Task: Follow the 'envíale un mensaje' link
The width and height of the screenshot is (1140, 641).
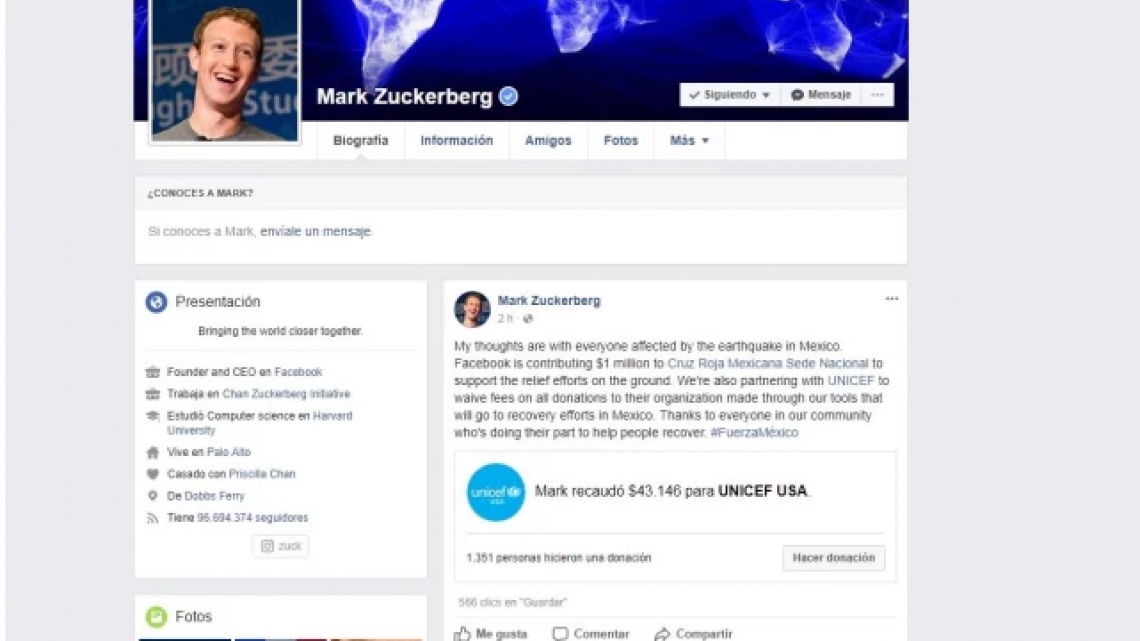Action: pos(316,231)
